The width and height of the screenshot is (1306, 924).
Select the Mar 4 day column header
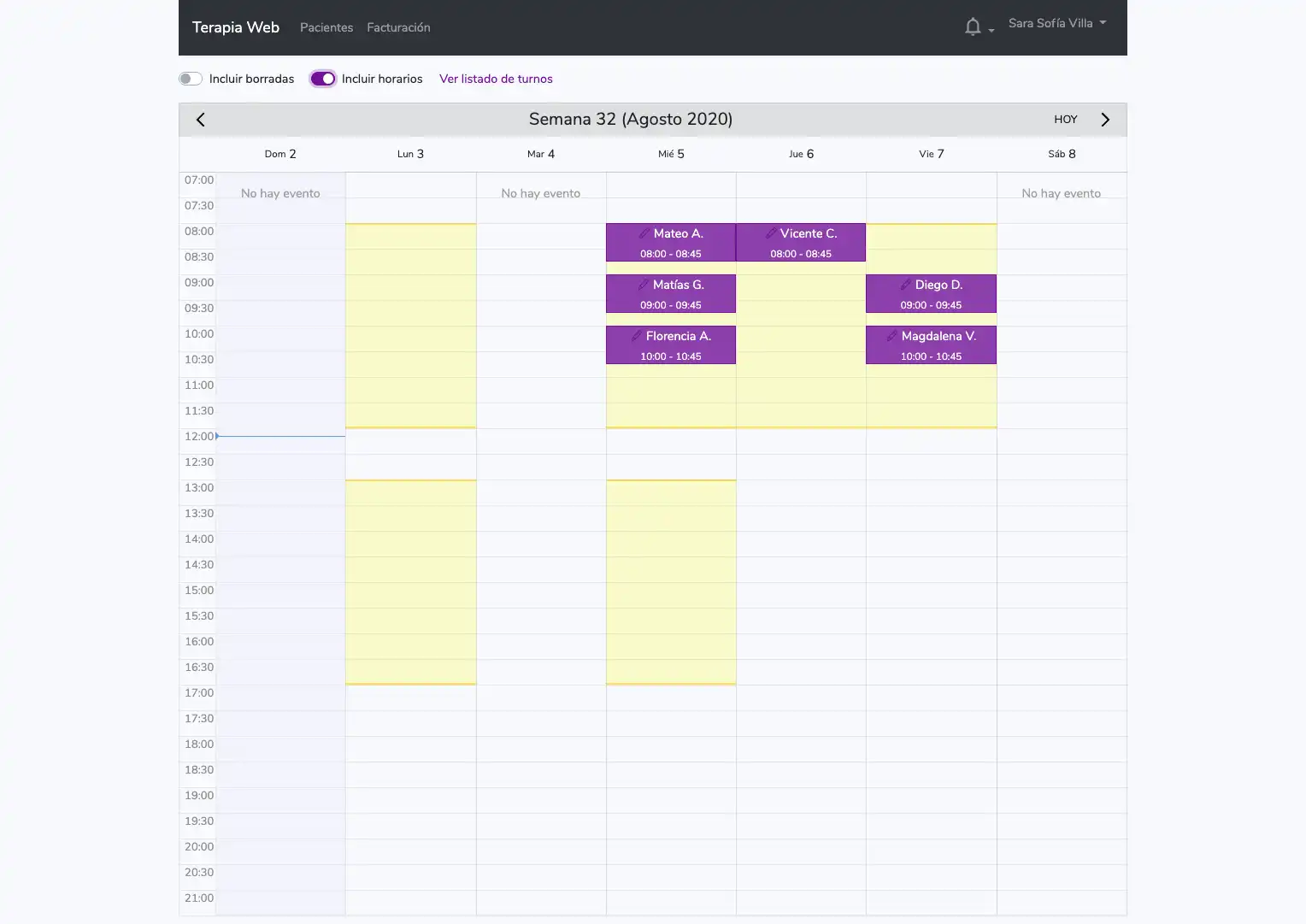pos(540,154)
